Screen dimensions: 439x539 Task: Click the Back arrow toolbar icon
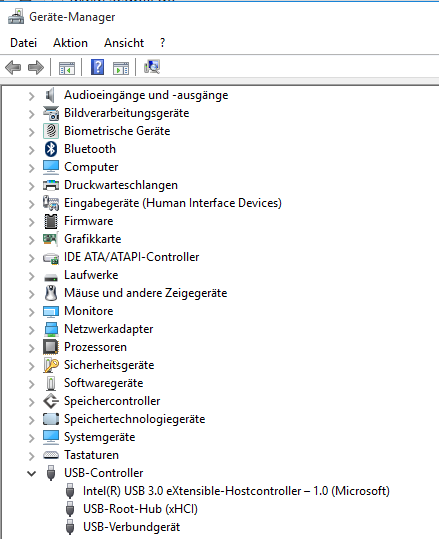click(13, 67)
